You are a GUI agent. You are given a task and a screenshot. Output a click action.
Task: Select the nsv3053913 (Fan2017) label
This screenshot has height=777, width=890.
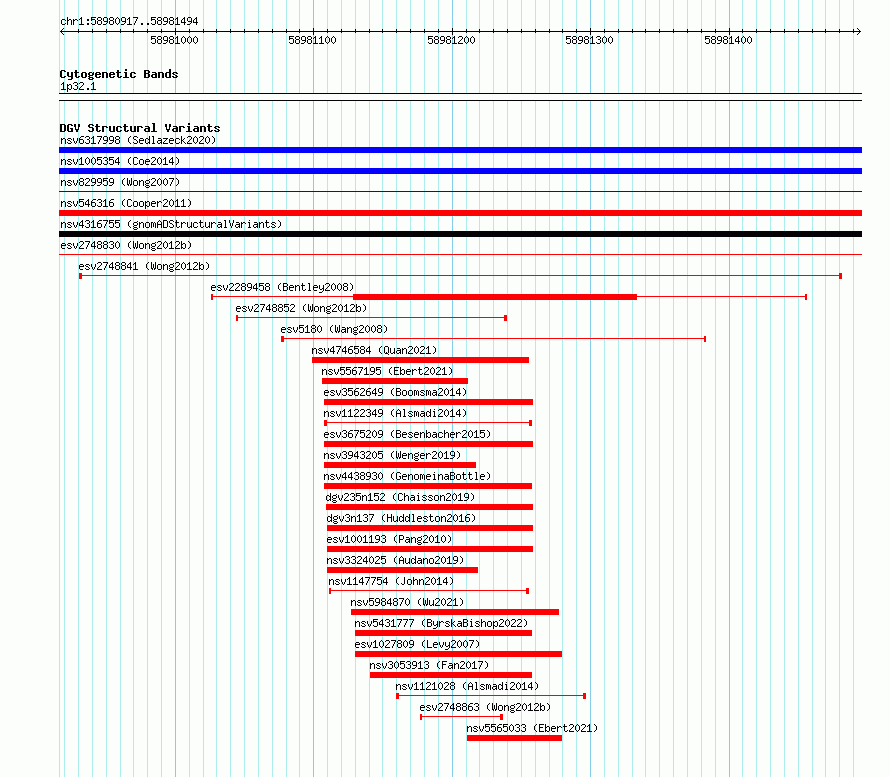point(429,665)
